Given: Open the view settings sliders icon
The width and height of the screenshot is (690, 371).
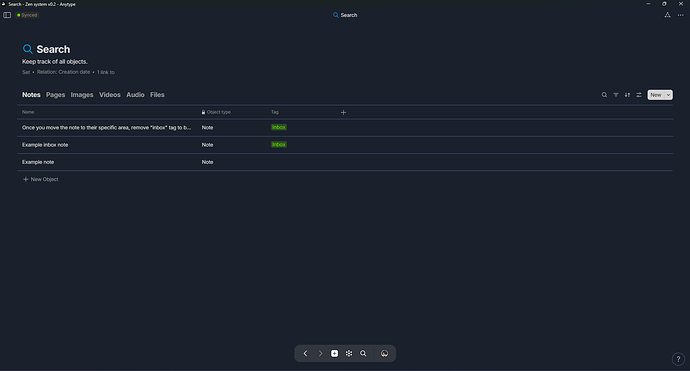Looking at the screenshot, I should (639, 95).
